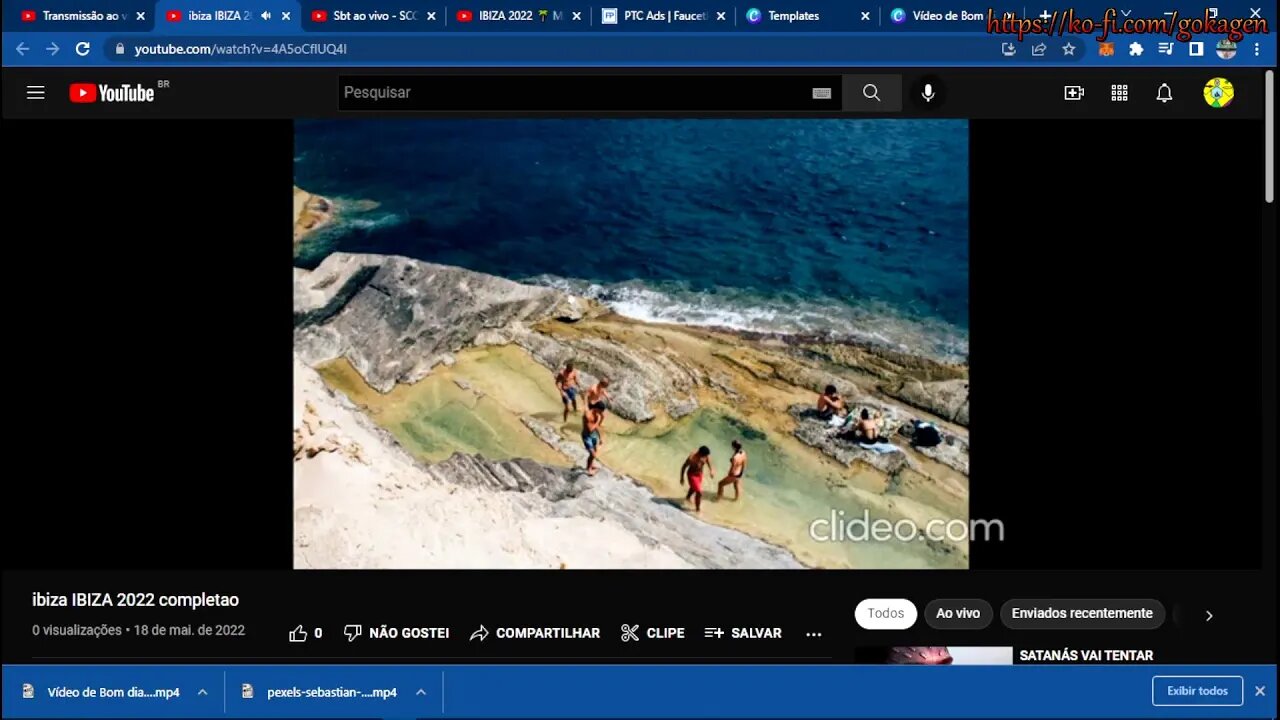
Task: Click the video player to play or pause
Action: (631, 344)
